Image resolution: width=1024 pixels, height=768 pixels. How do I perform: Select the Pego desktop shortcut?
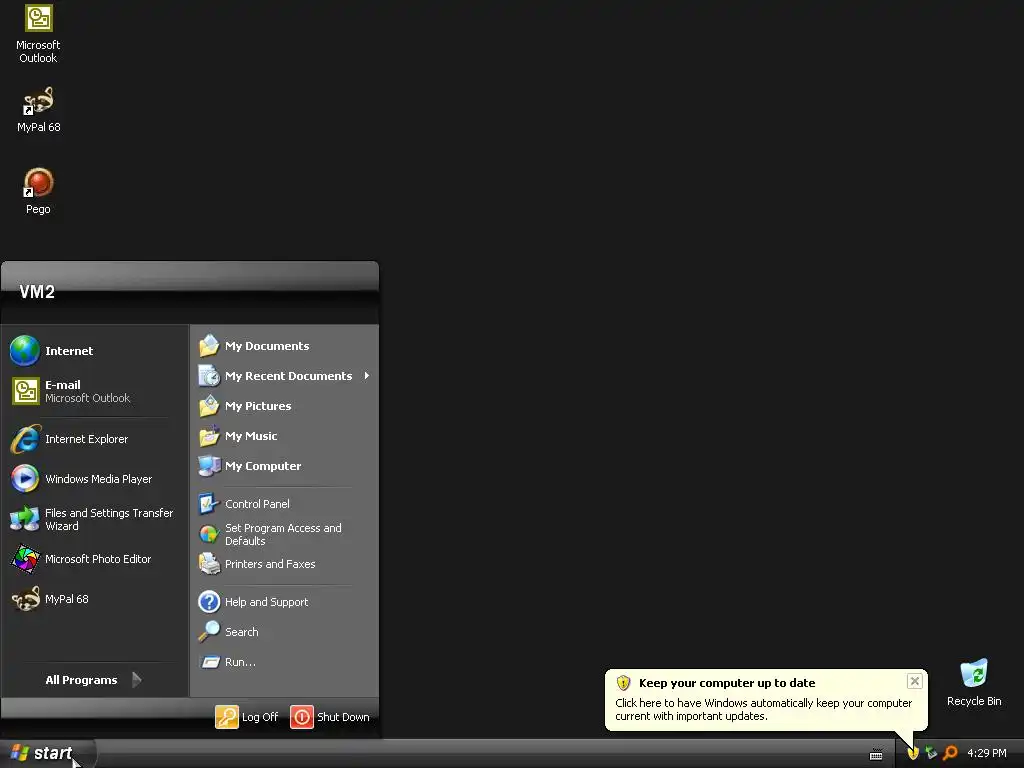pyautogui.click(x=38, y=191)
